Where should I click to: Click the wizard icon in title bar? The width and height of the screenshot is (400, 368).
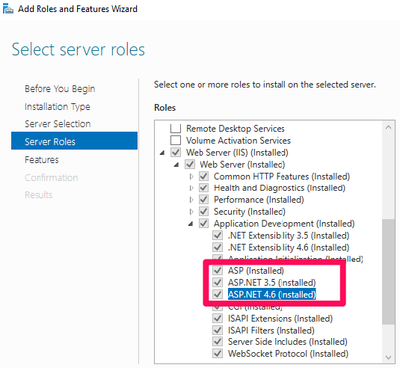[x=7, y=9]
